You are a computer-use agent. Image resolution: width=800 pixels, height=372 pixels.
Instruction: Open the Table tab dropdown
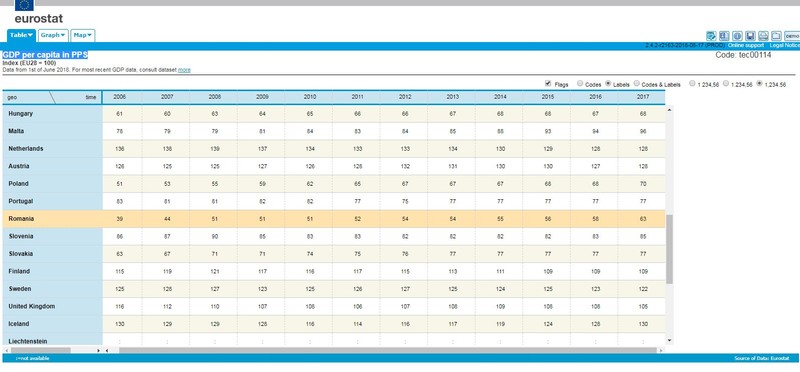[21, 35]
